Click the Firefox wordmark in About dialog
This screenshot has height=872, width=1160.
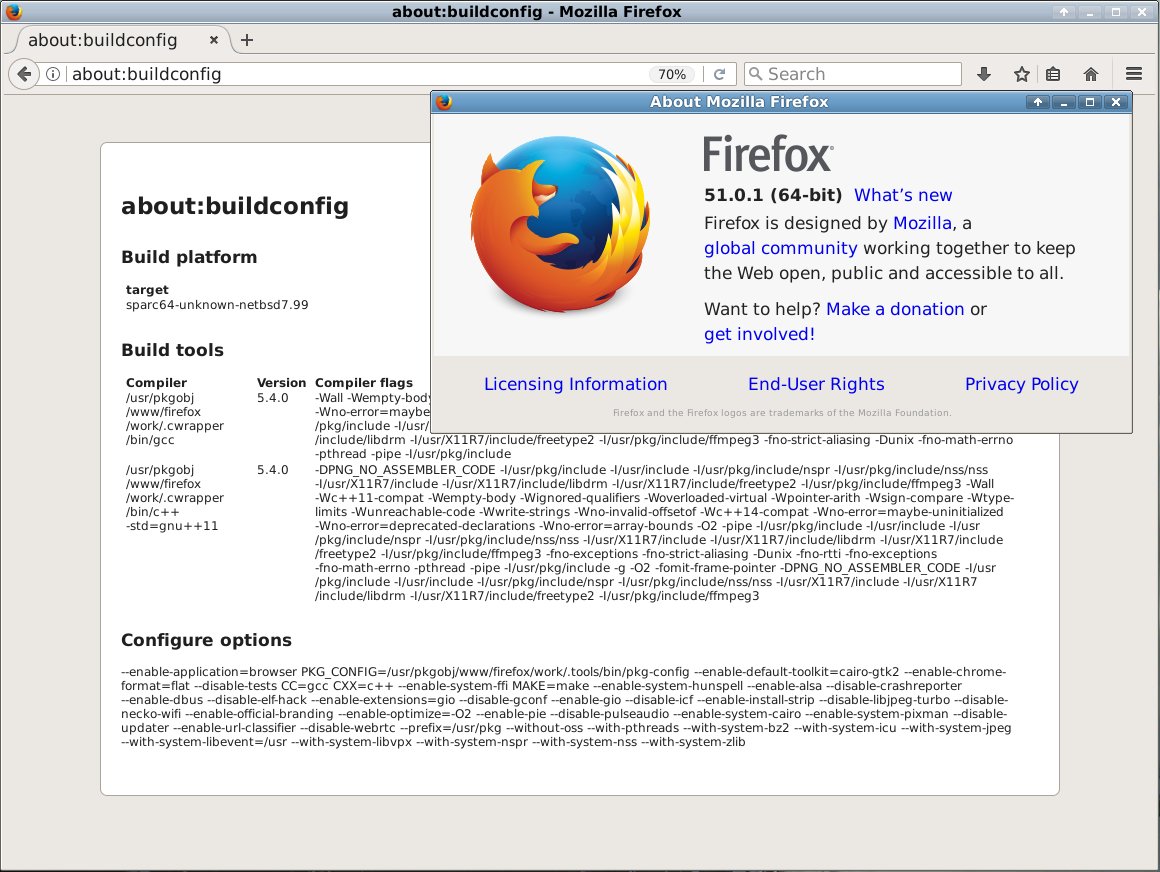[768, 154]
